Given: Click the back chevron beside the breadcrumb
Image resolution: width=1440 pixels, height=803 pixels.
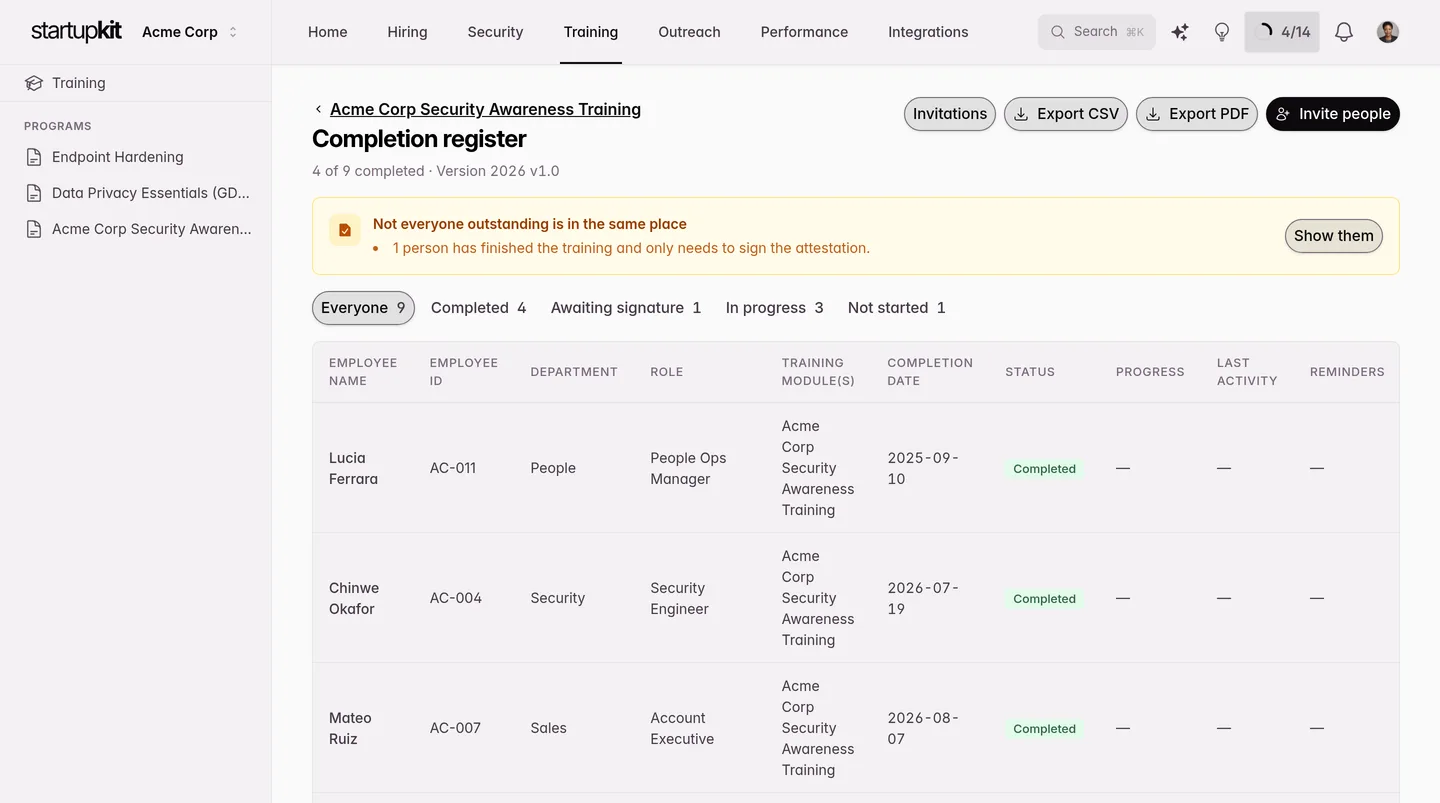Looking at the screenshot, I should (x=318, y=109).
